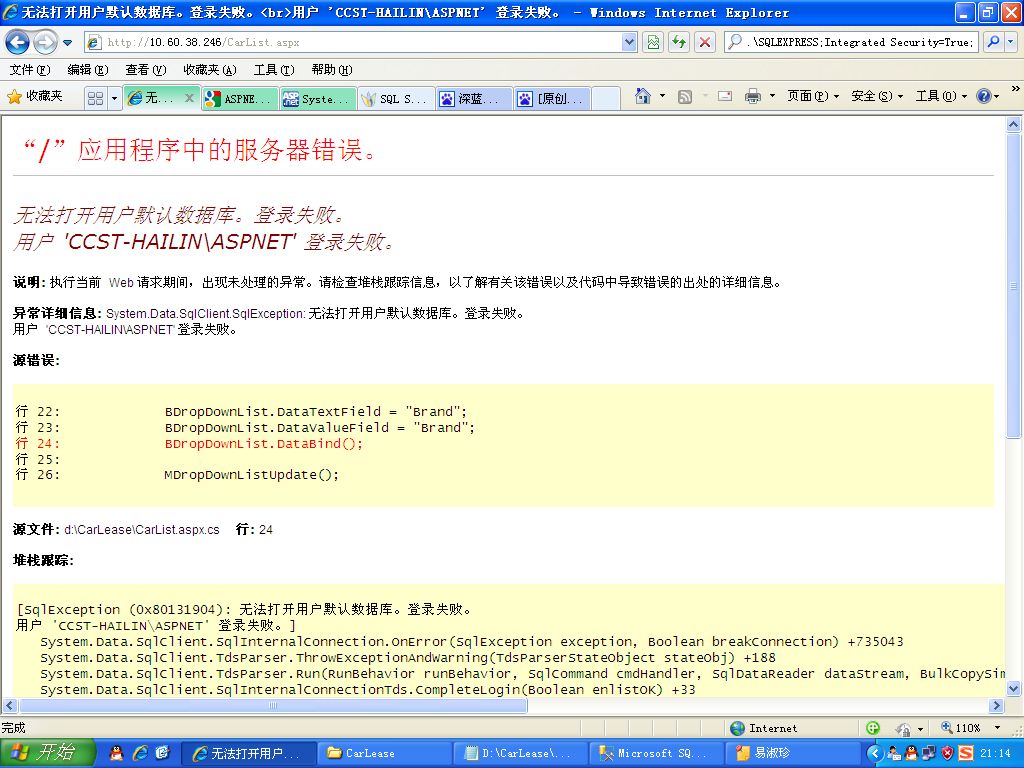Click the horizontal scrollbar left arrow
The image size is (1024, 768).
coord(10,705)
